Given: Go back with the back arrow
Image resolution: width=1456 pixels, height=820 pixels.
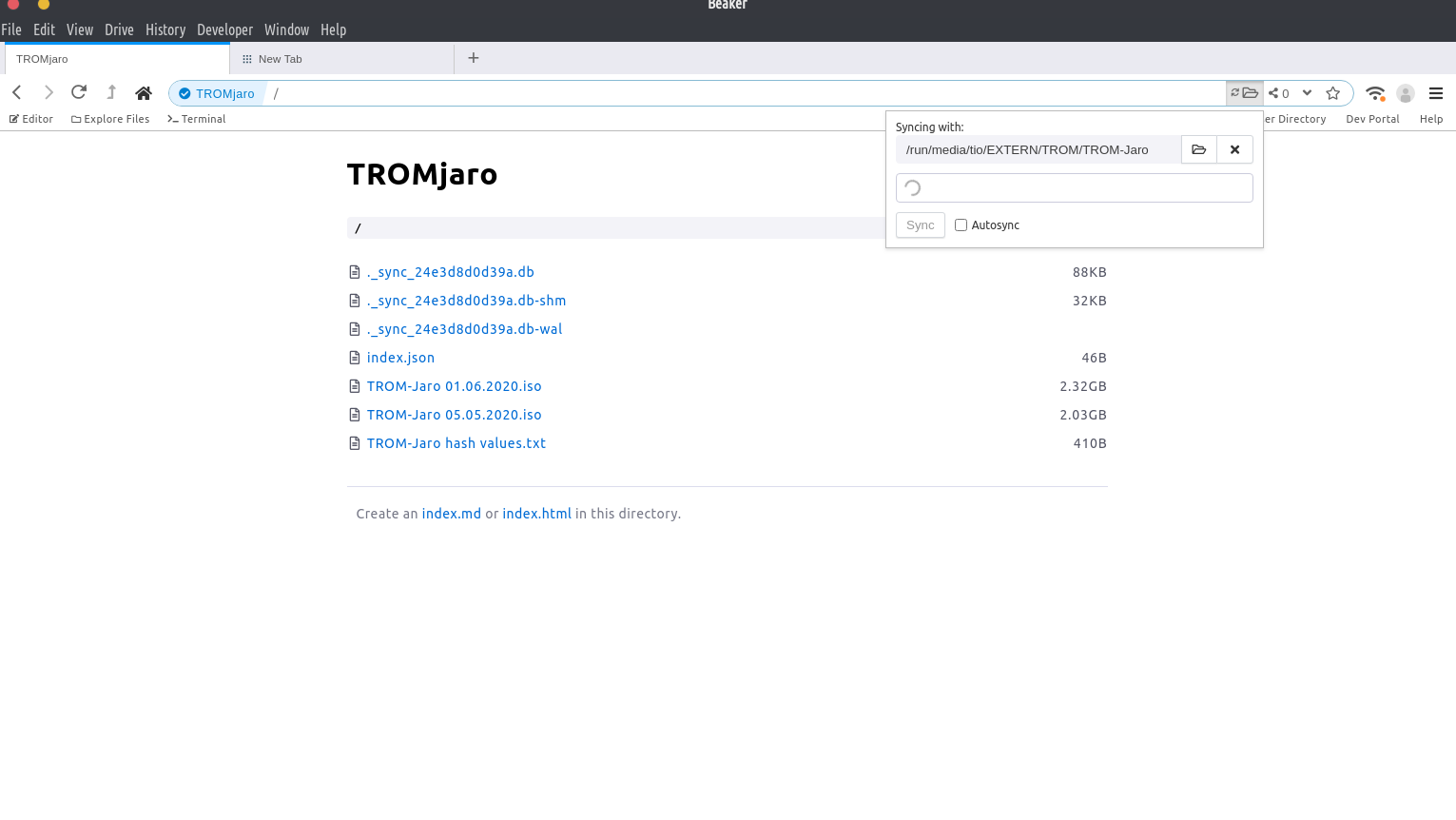Looking at the screenshot, I should pyautogui.click(x=17, y=92).
